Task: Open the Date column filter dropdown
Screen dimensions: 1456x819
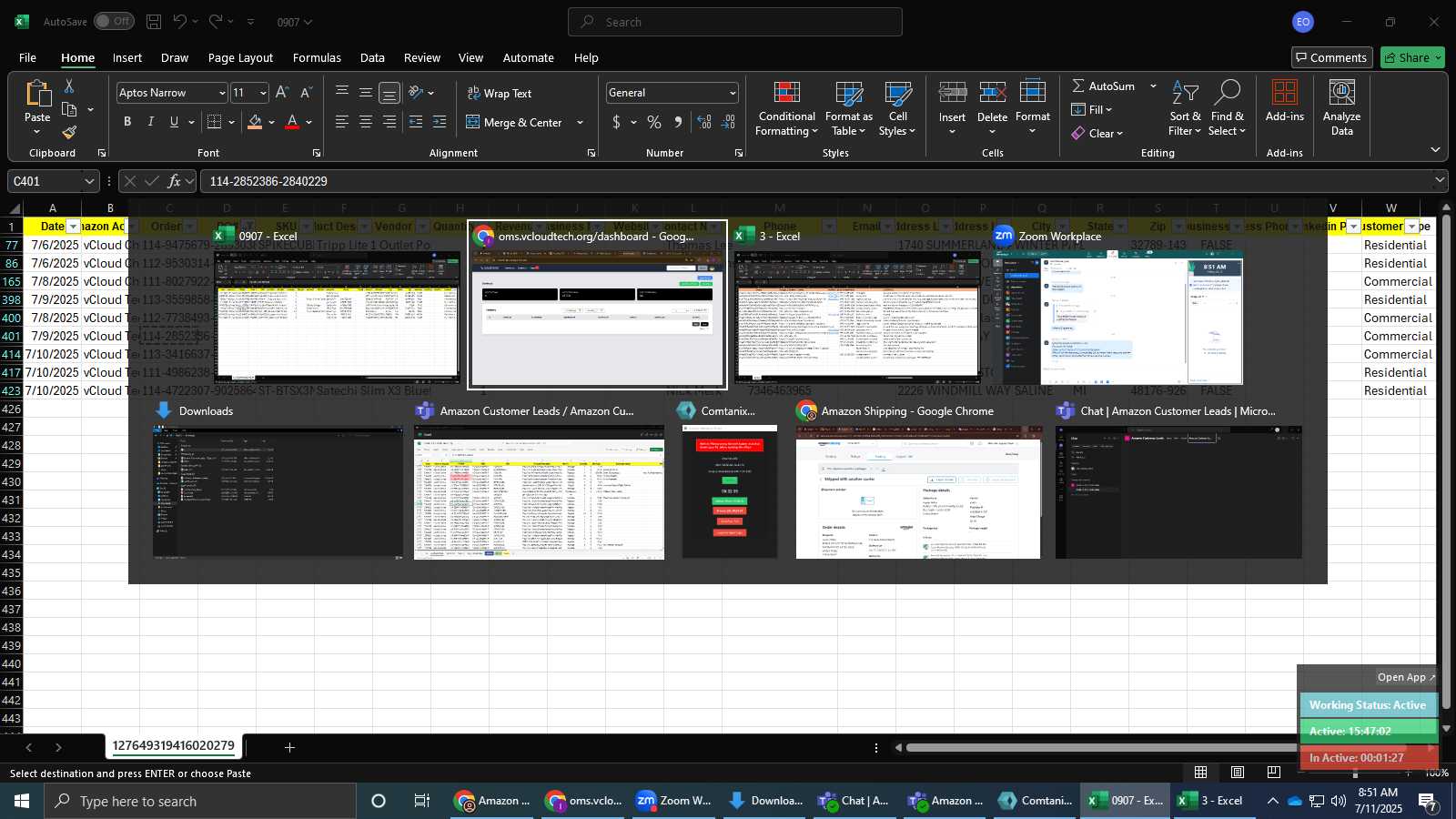Action: [x=74, y=227]
